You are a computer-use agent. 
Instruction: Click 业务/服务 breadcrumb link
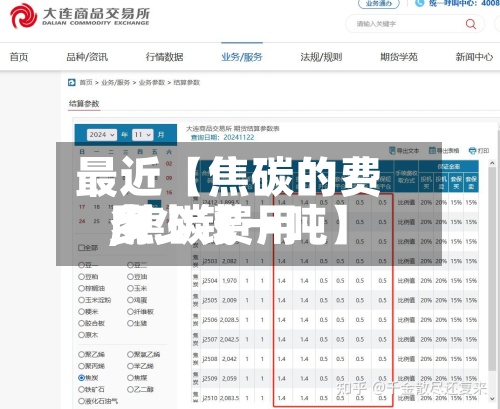coord(115,82)
